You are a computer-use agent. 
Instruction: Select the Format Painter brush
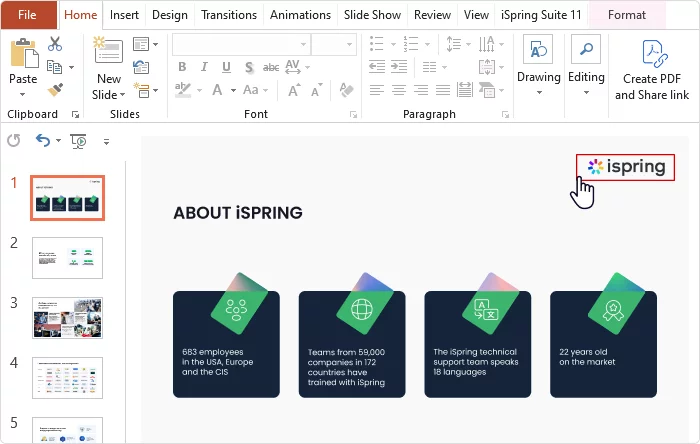55,90
